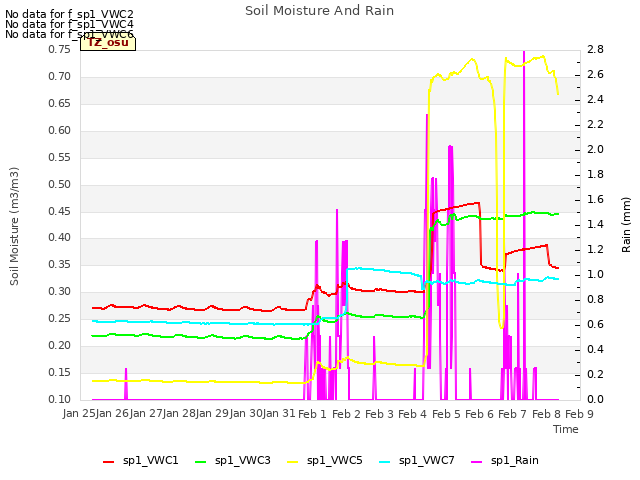Click 0.50 soil moisture axis value
The image size is (640, 480).
(60, 184)
